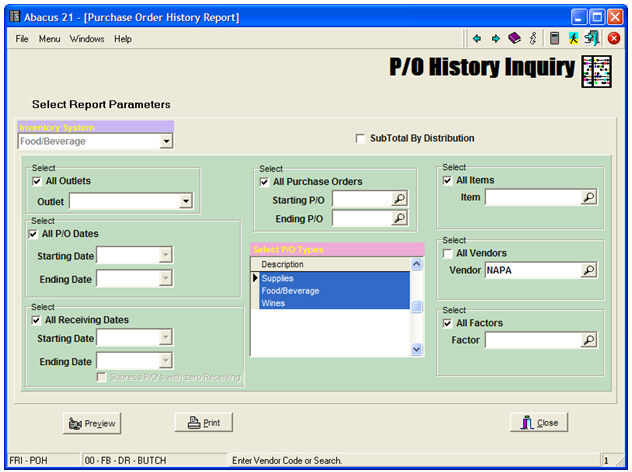Click the Starting P/O search magnifier
This screenshot has width=632, height=472.
(x=400, y=199)
